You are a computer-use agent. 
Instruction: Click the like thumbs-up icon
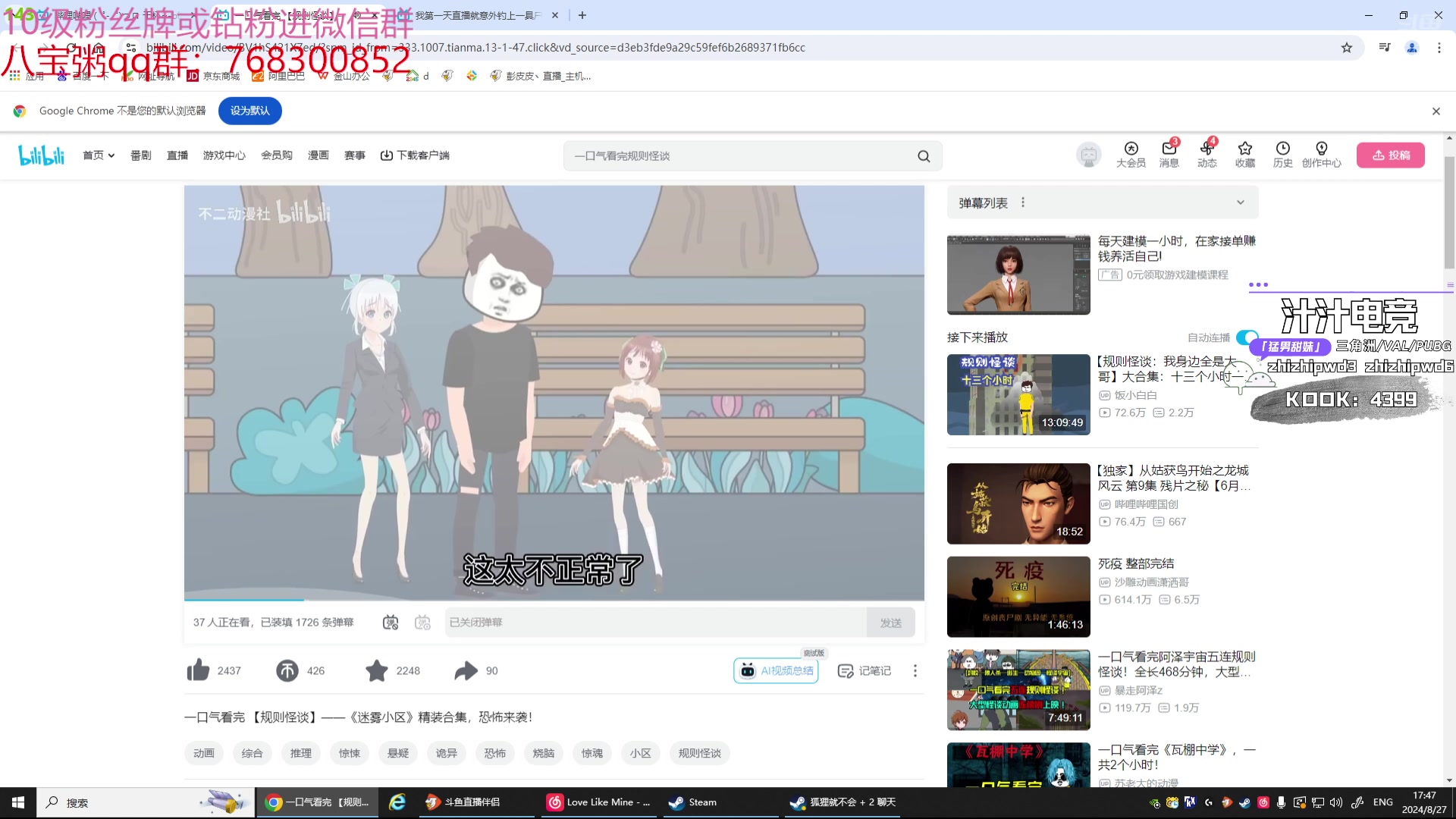tap(198, 670)
